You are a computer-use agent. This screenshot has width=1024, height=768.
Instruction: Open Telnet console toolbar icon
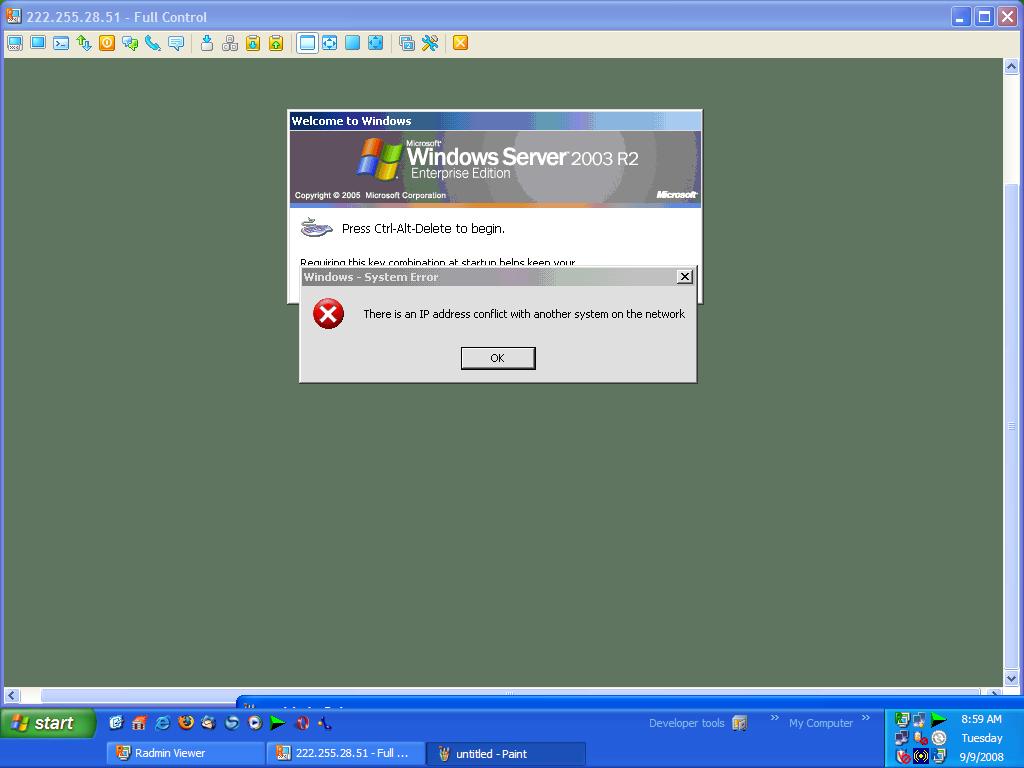click(61, 43)
